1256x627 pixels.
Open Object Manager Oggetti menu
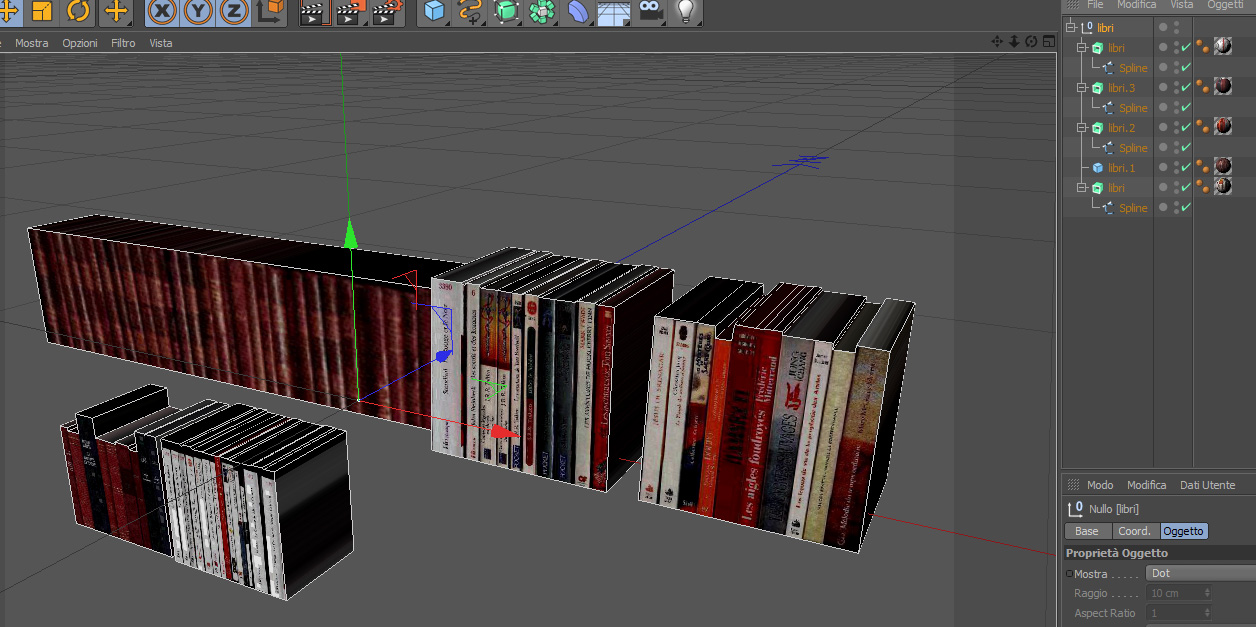pos(1225,5)
